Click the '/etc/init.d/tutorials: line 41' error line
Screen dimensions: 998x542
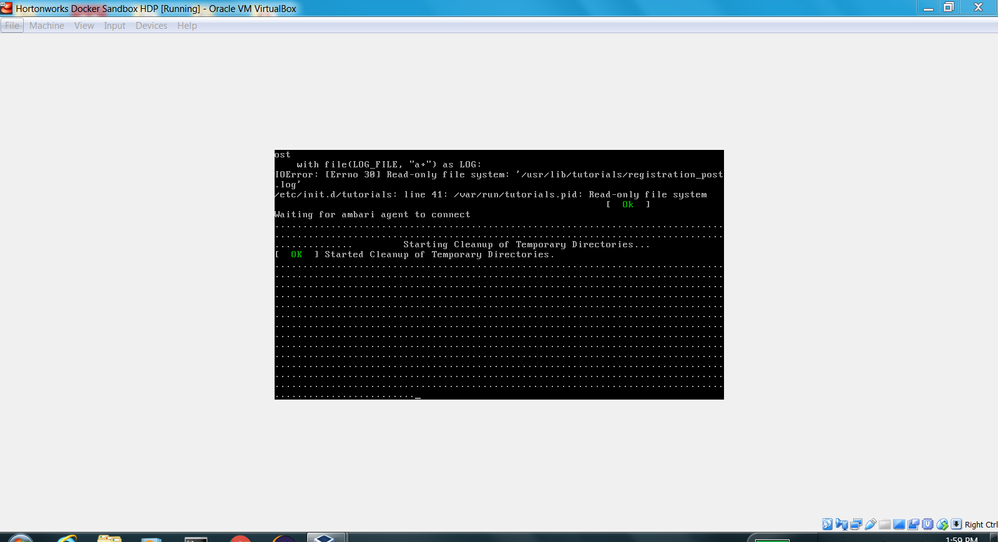click(x=491, y=195)
